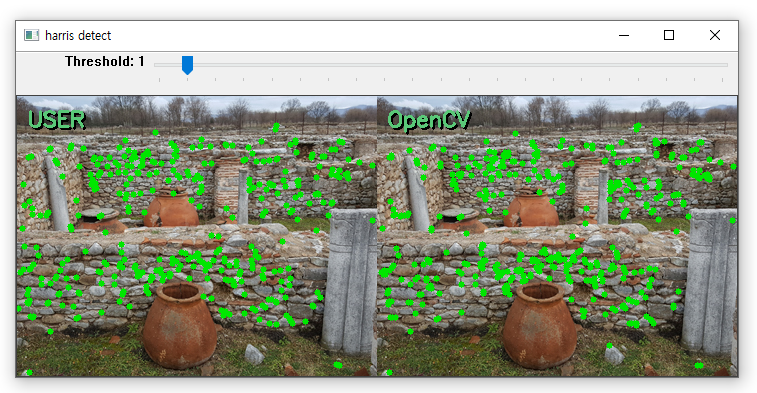Click the Threshold: 1 label
757x393 pixels.
pos(104,61)
